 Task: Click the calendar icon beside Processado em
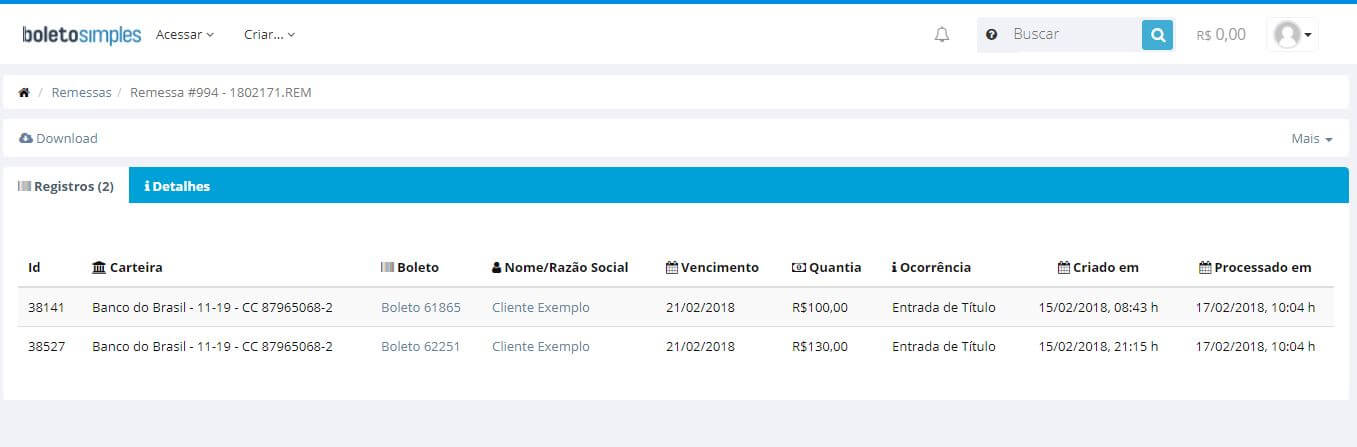[1205, 268]
